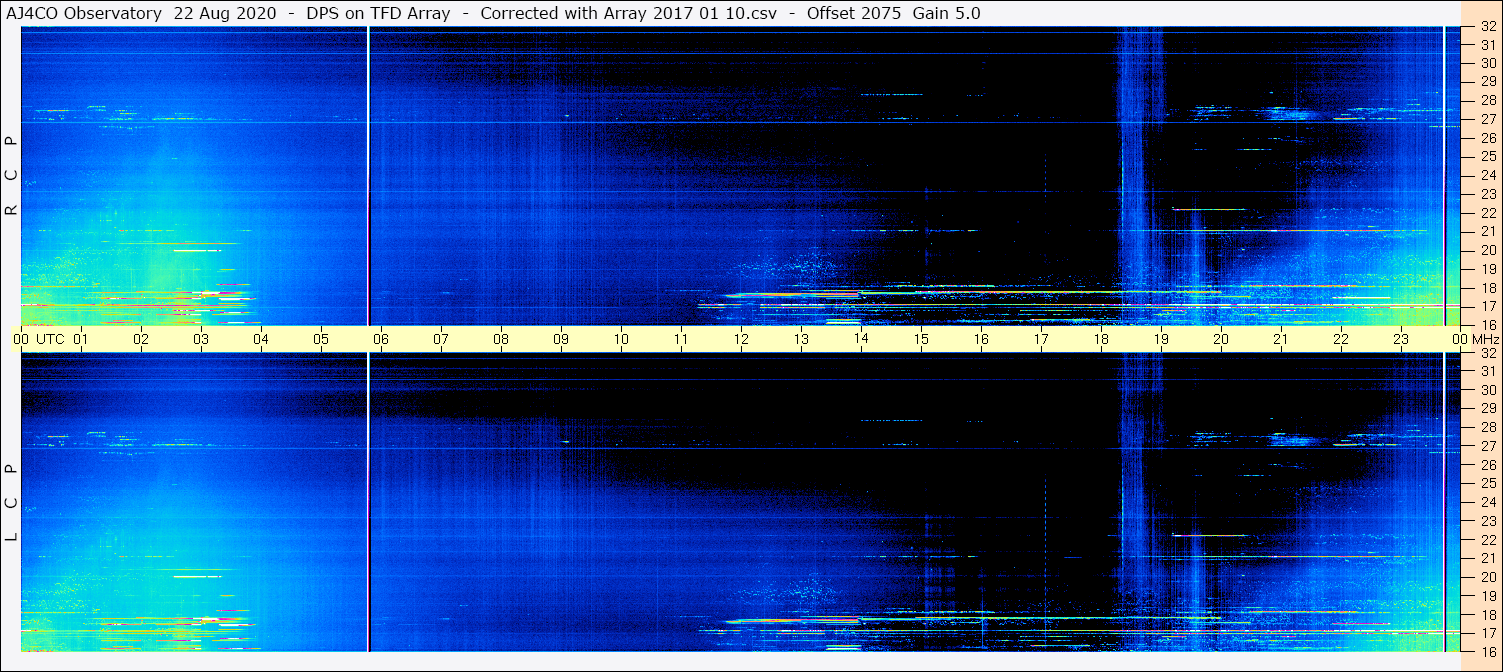Click the 17 MHz tick in LCP panel
The height and width of the screenshot is (672, 1503).
[x=1488, y=633]
